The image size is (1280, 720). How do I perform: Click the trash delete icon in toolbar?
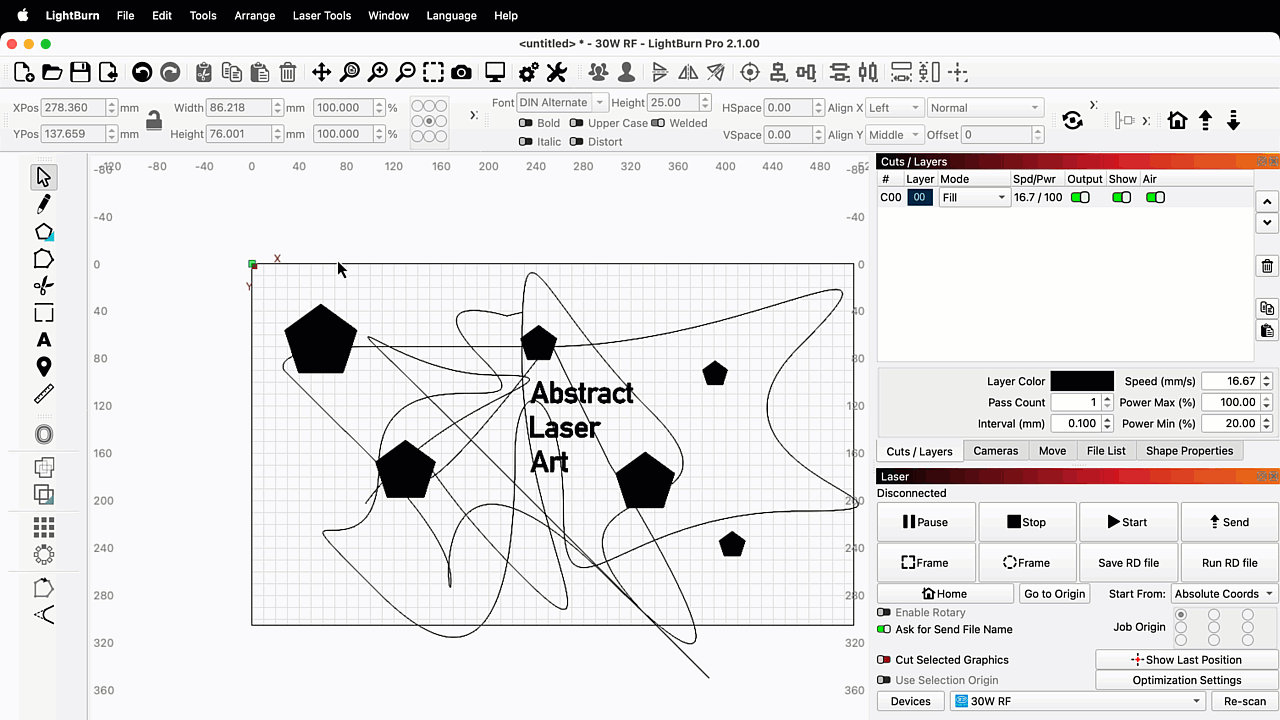click(x=288, y=72)
